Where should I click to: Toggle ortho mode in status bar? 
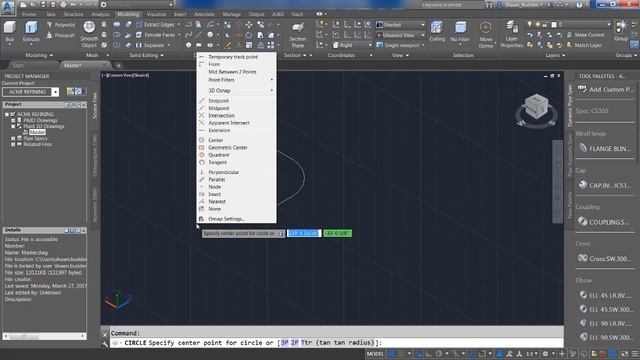pyautogui.click(x=429, y=353)
